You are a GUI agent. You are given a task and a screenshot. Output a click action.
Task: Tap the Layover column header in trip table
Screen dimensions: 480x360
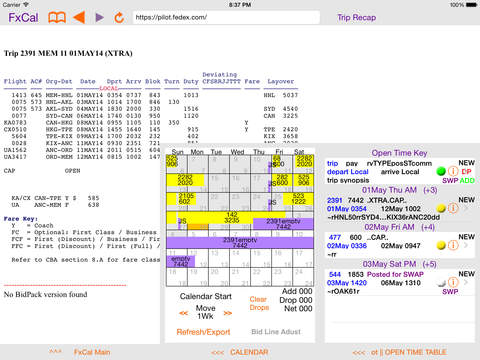[281, 81]
